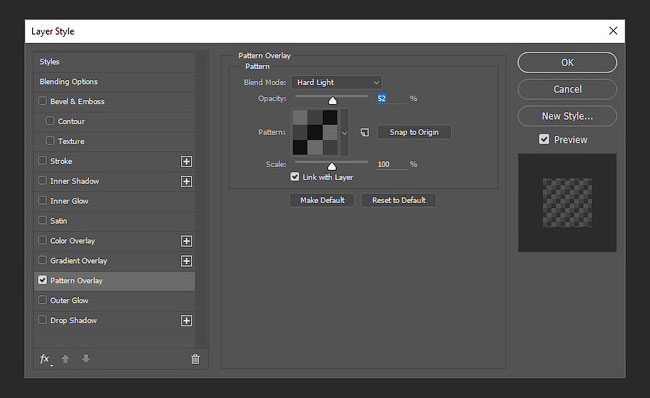The width and height of the screenshot is (650, 398).
Task: Select the Pattern Overlay style label
Action: 76,281
